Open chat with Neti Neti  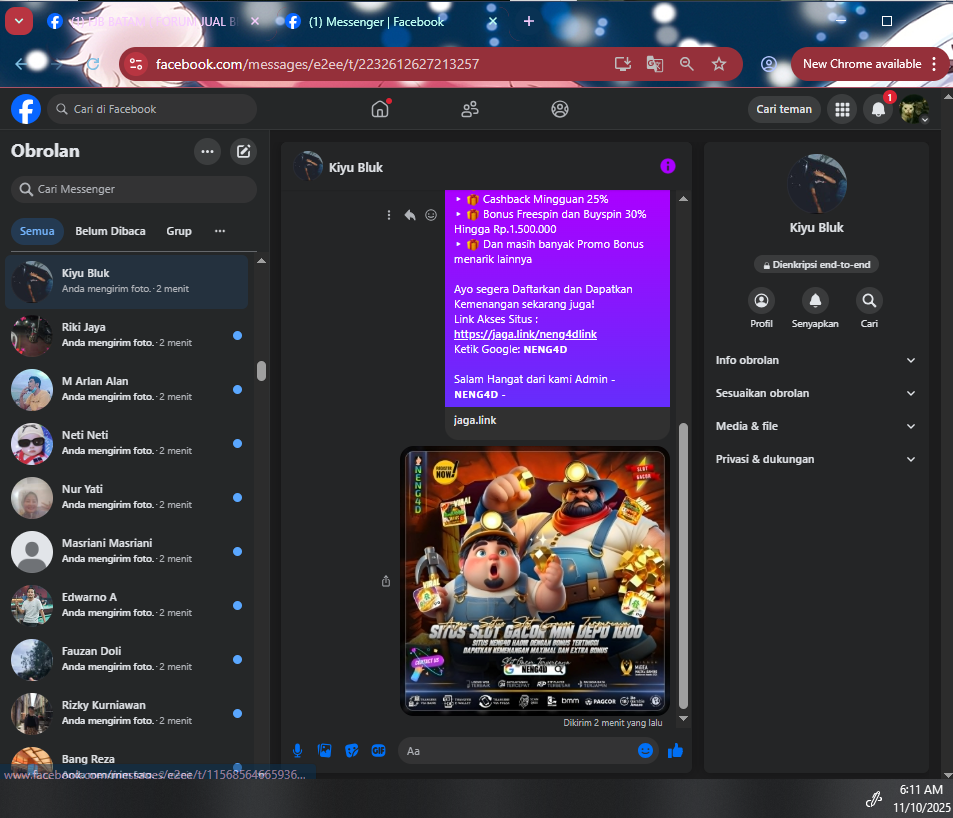tap(126, 444)
